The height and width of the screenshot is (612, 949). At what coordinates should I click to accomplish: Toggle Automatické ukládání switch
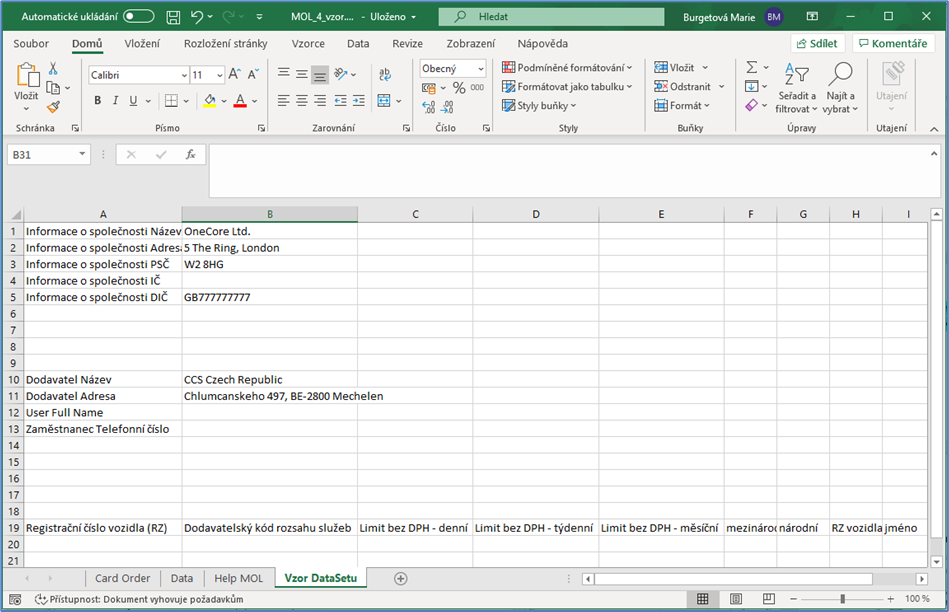pos(138,17)
